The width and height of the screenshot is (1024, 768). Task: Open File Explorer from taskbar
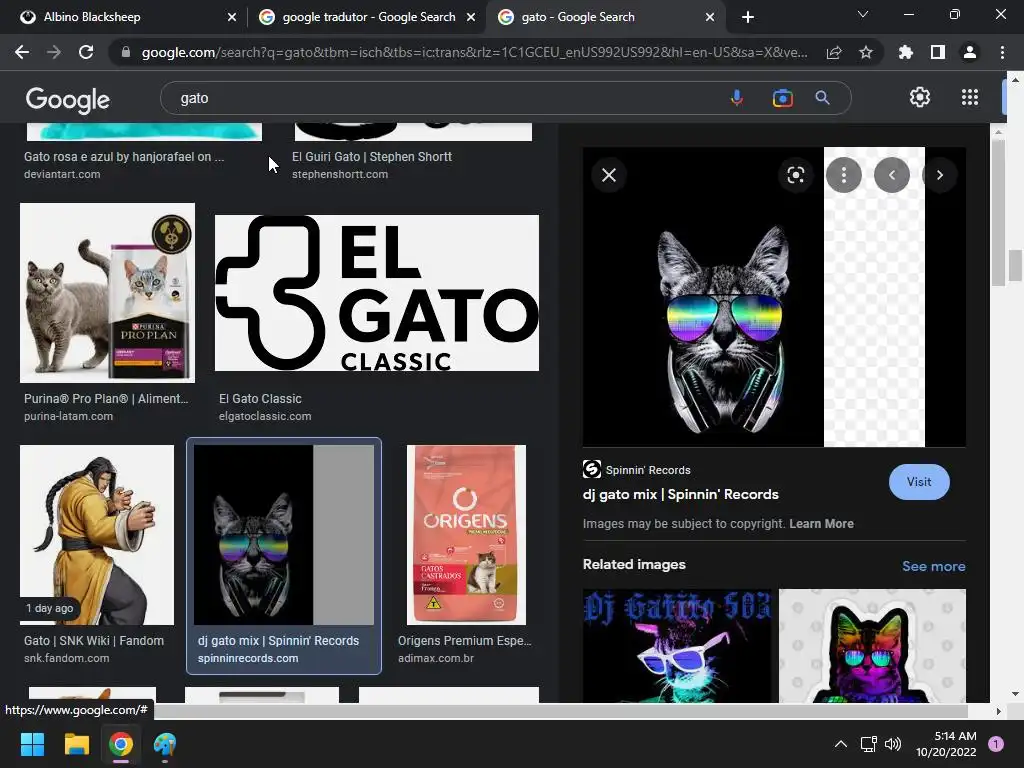[76, 744]
